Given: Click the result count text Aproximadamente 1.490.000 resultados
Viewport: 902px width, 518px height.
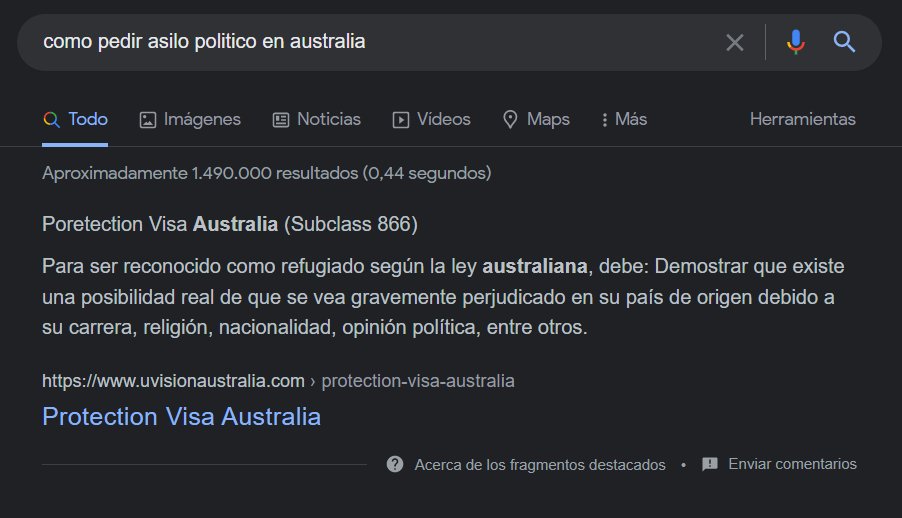Looking at the screenshot, I should coord(266,173).
